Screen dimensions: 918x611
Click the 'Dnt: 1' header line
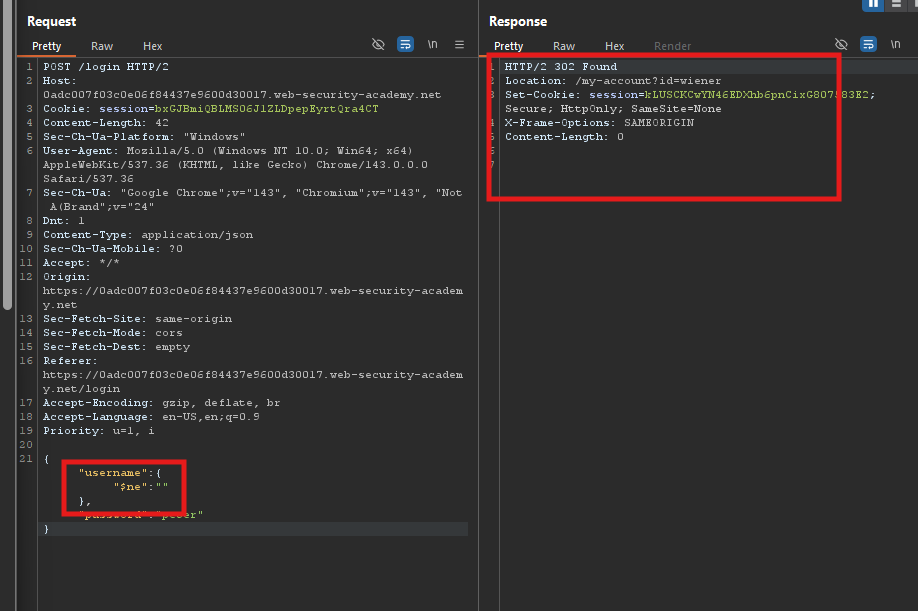click(x=64, y=221)
